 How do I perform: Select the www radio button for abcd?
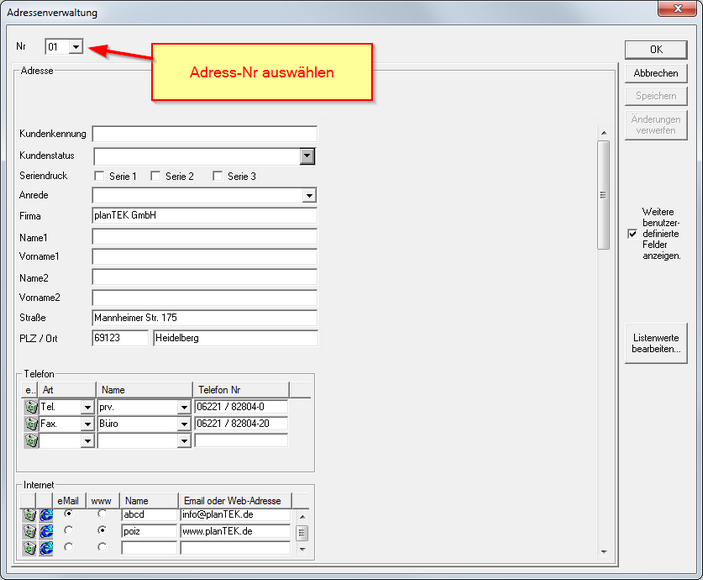tap(102, 515)
